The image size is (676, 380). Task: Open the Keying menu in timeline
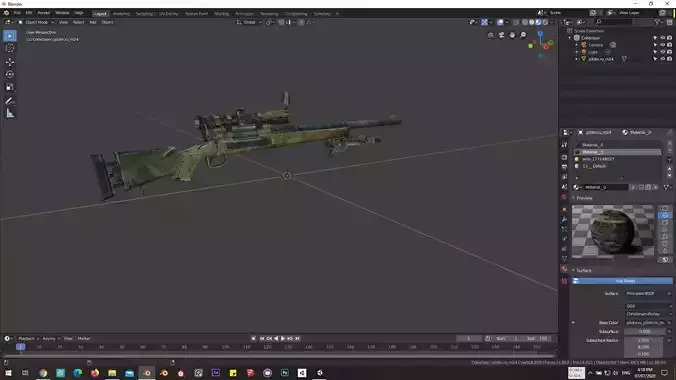[x=50, y=339]
